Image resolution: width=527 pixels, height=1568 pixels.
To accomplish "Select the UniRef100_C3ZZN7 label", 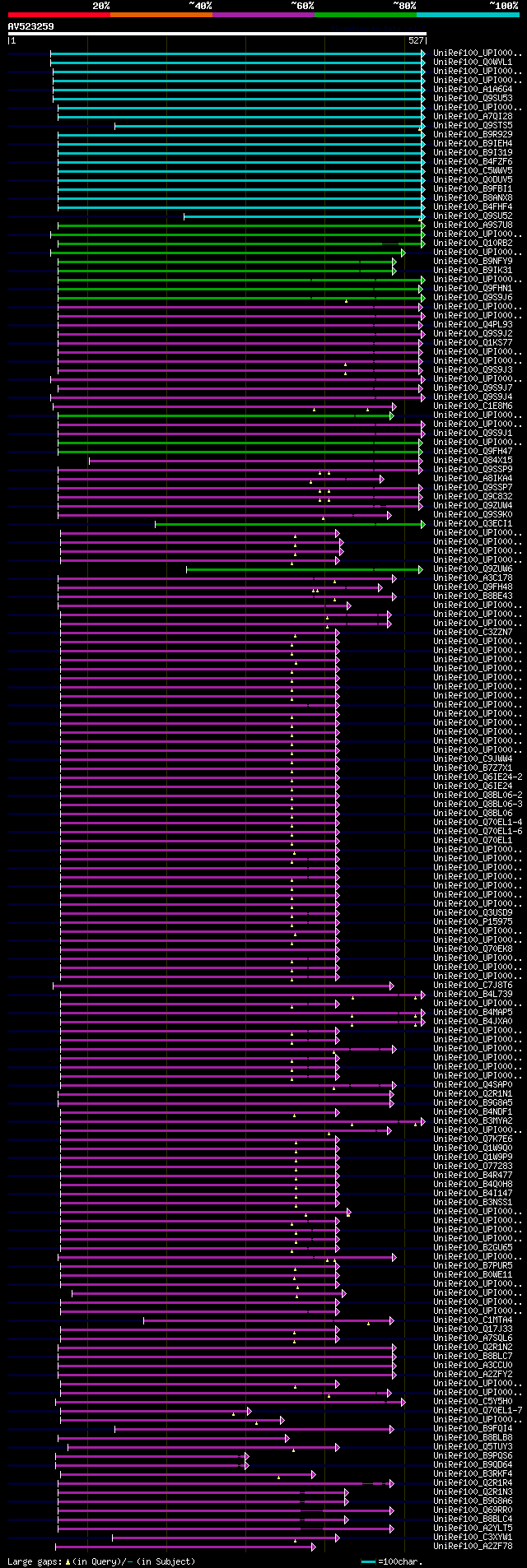I will coord(473,632).
